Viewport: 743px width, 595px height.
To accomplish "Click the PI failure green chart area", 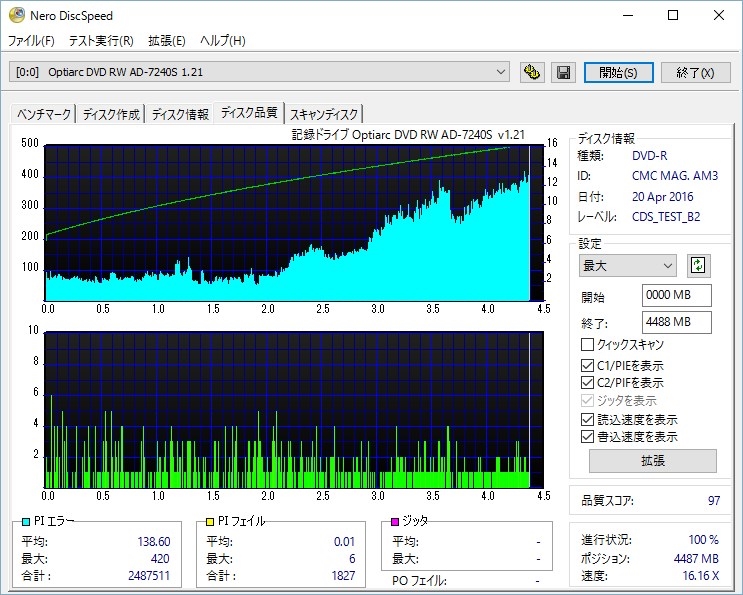I will click(x=294, y=410).
